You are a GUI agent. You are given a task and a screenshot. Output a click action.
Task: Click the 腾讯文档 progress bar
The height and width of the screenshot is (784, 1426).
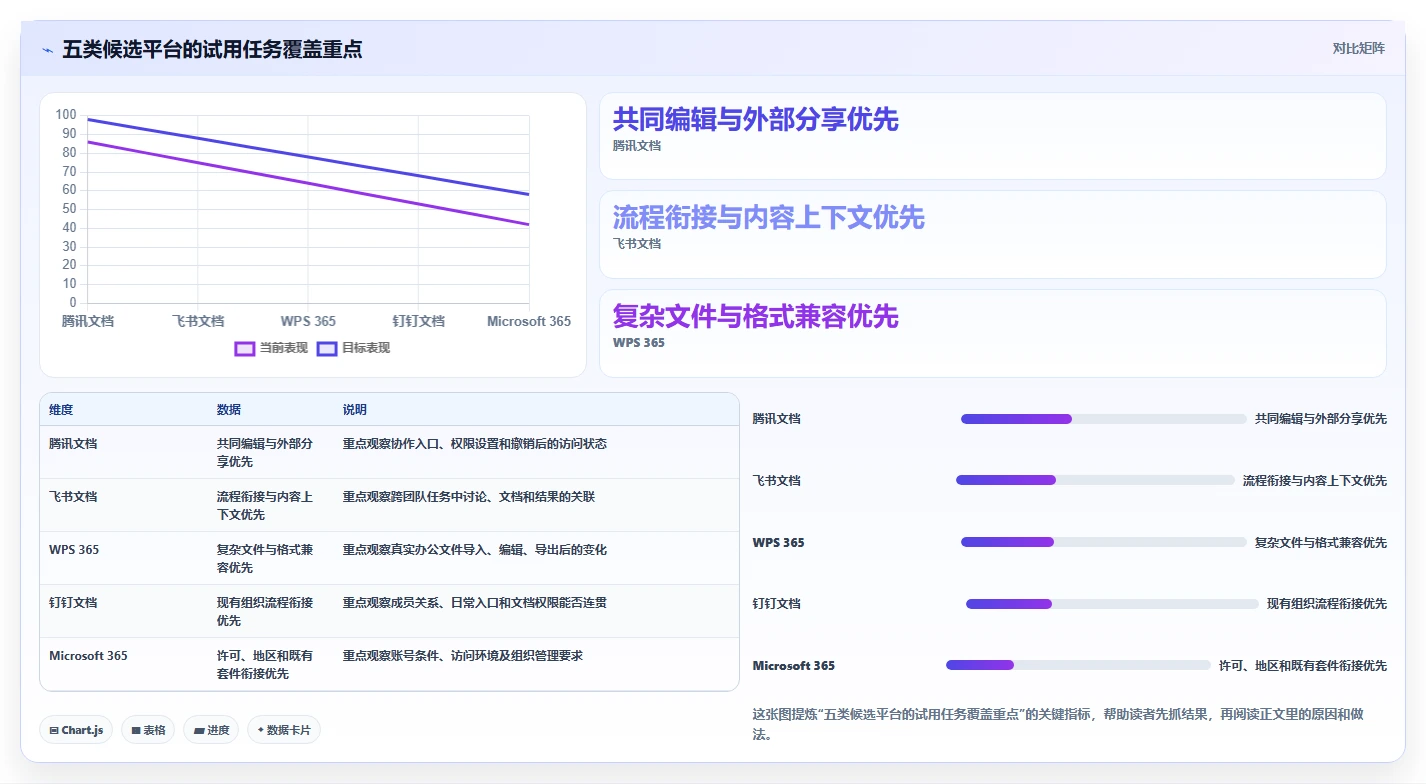pos(1104,419)
